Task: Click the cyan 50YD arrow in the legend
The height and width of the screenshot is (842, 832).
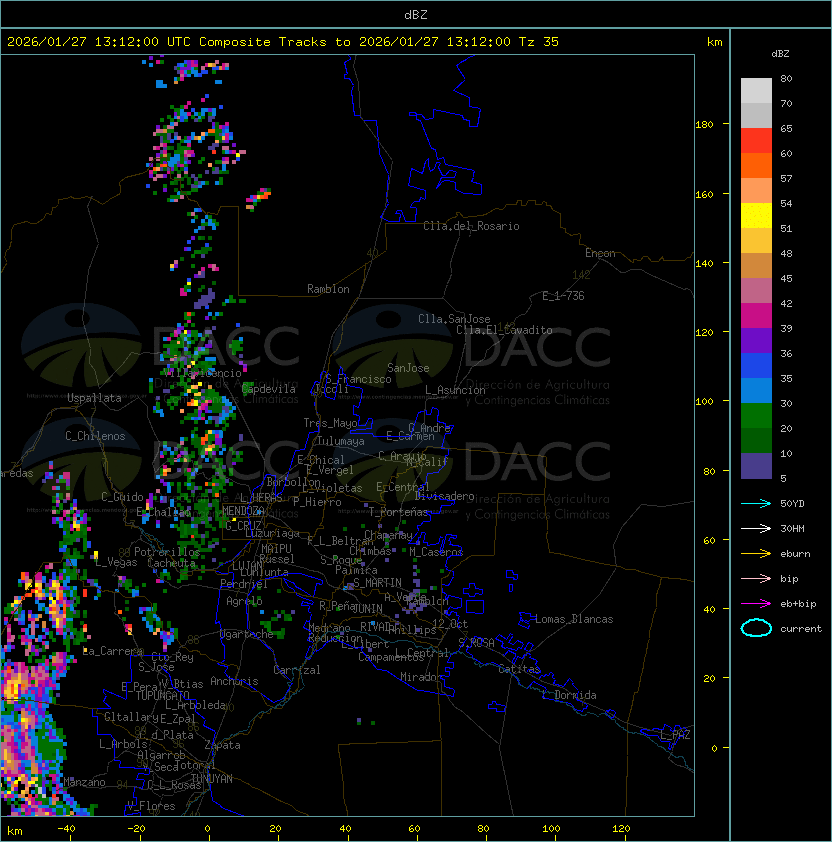Action: [x=756, y=504]
